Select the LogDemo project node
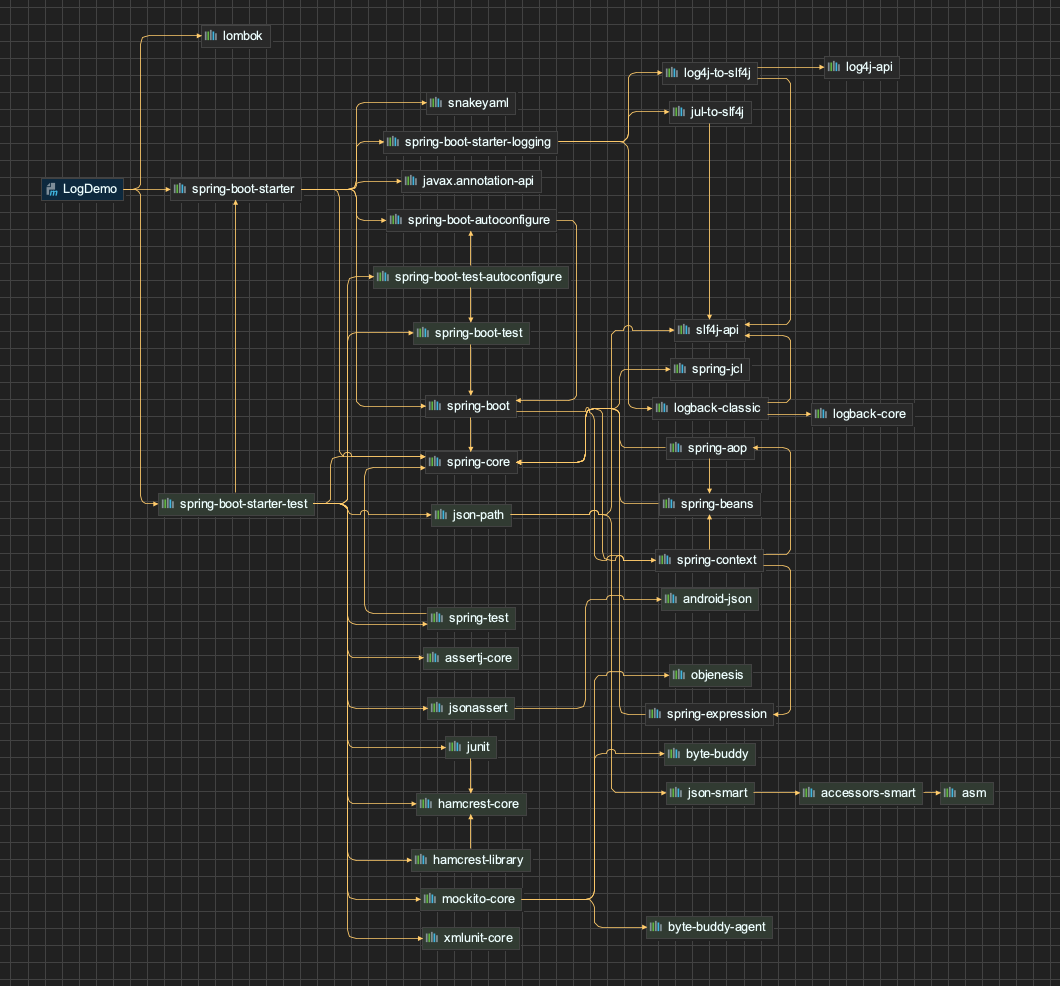Viewport: 1060px width, 986px height. (x=82, y=189)
